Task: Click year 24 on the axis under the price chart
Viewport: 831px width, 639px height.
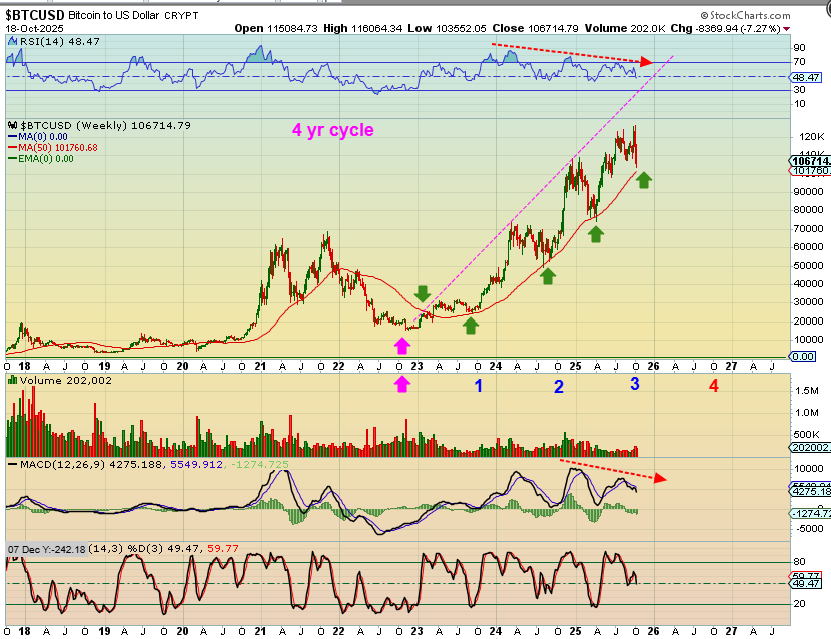Action: (x=496, y=366)
